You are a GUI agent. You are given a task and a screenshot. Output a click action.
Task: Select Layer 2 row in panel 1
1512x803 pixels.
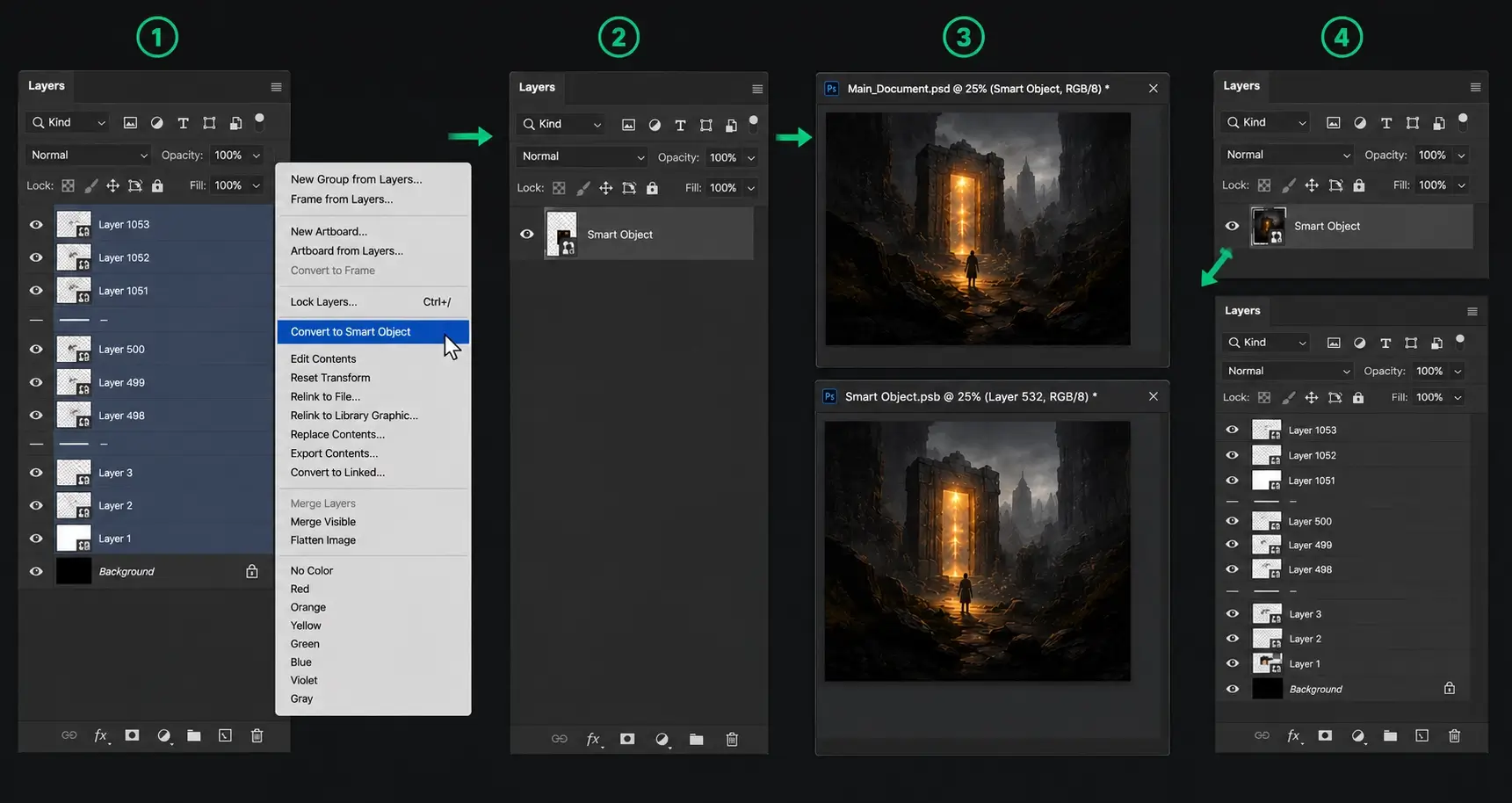coord(163,505)
